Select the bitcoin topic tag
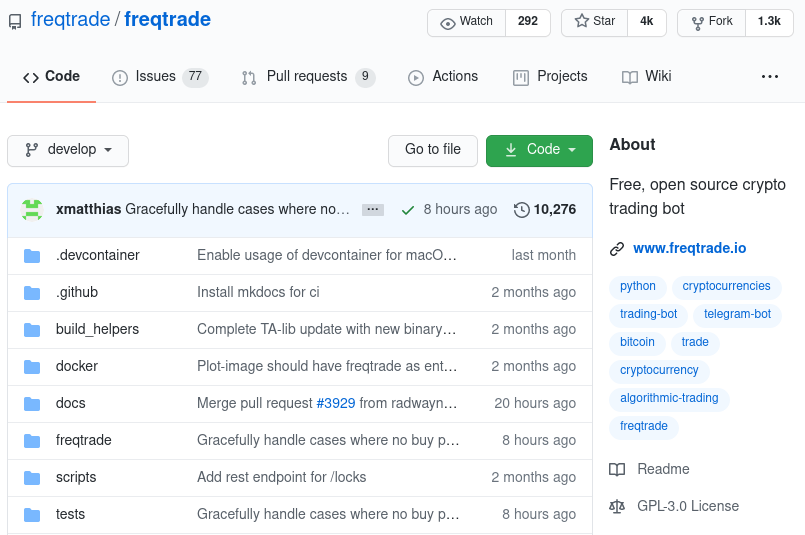This screenshot has height=535, width=805. (637, 342)
